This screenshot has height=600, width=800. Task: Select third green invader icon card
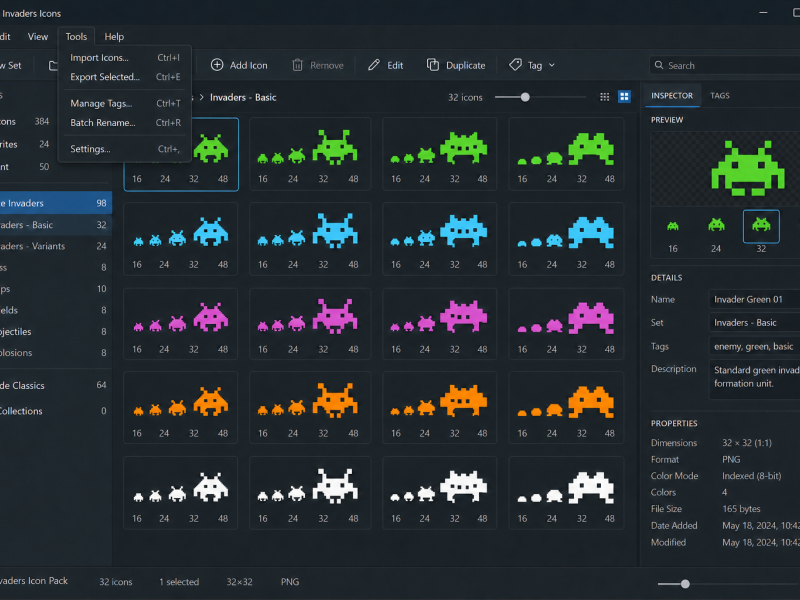(x=439, y=155)
